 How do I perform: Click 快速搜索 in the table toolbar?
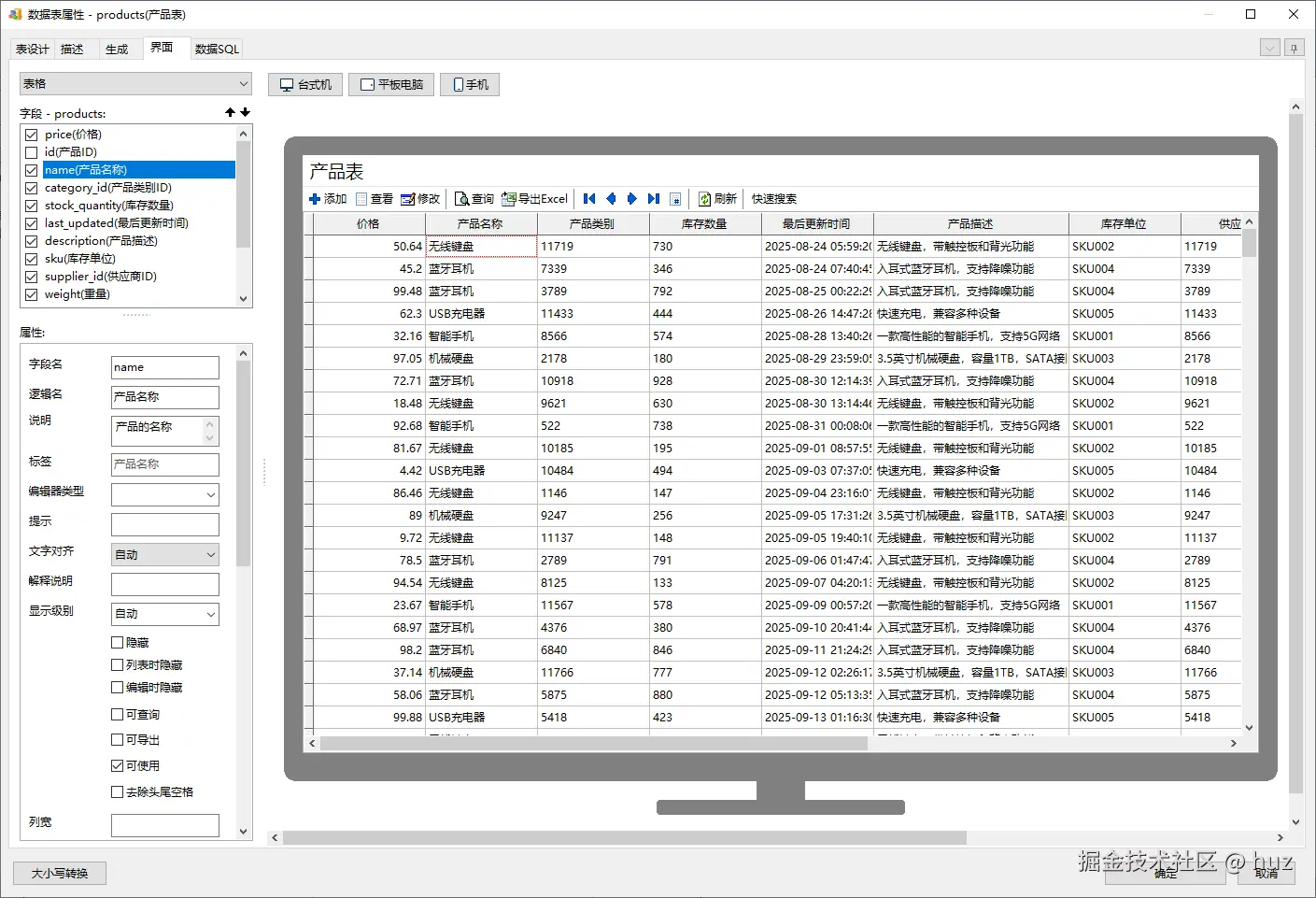(x=774, y=199)
